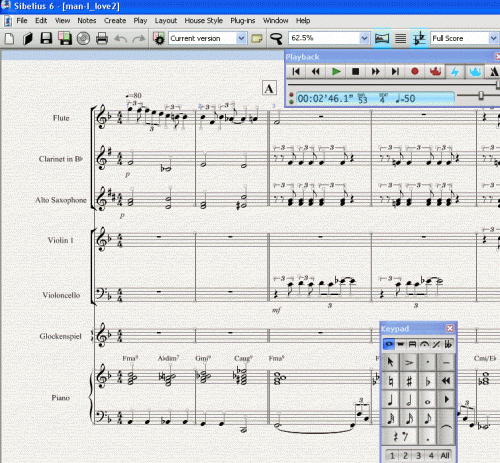Screen dimensions: 500x463
Task: Export audio with the CD disc icon
Action: 83,39
